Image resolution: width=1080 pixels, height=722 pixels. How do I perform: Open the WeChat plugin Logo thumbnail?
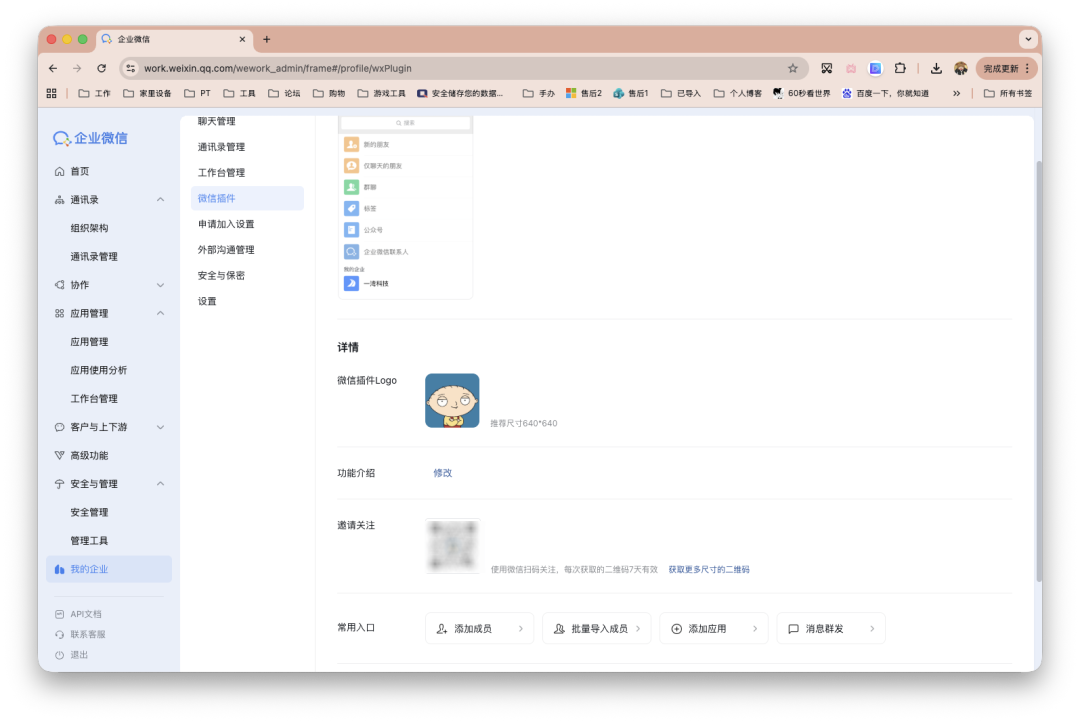click(x=452, y=400)
